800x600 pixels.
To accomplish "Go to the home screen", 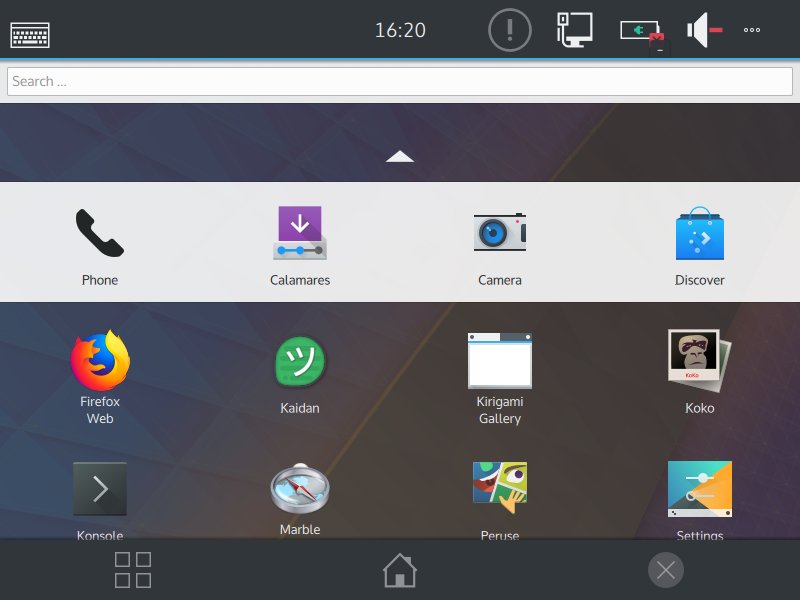I will coord(400,570).
